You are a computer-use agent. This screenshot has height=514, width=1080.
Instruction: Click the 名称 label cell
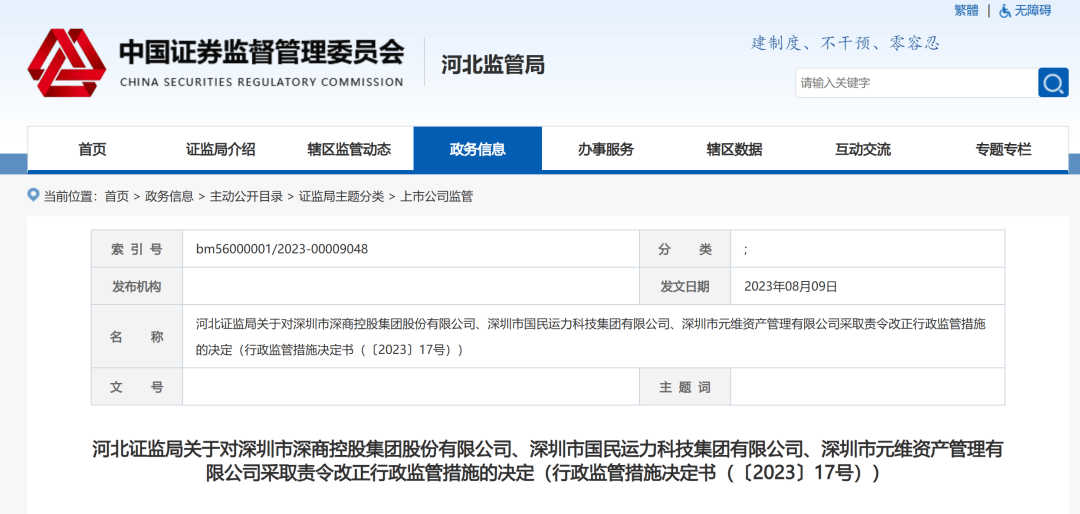[137, 337]
